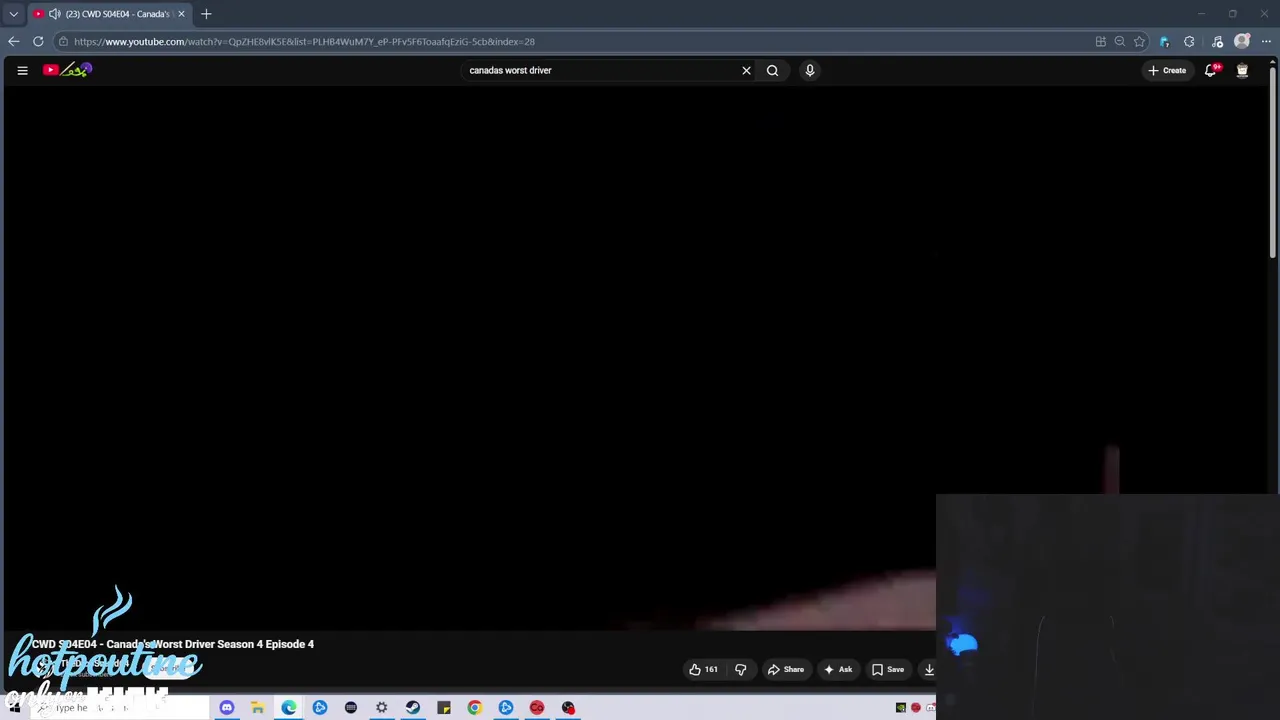1280x720 pixels.
Task: Click the NVIDIA system tray icon
Action: [x=900, y=708]
